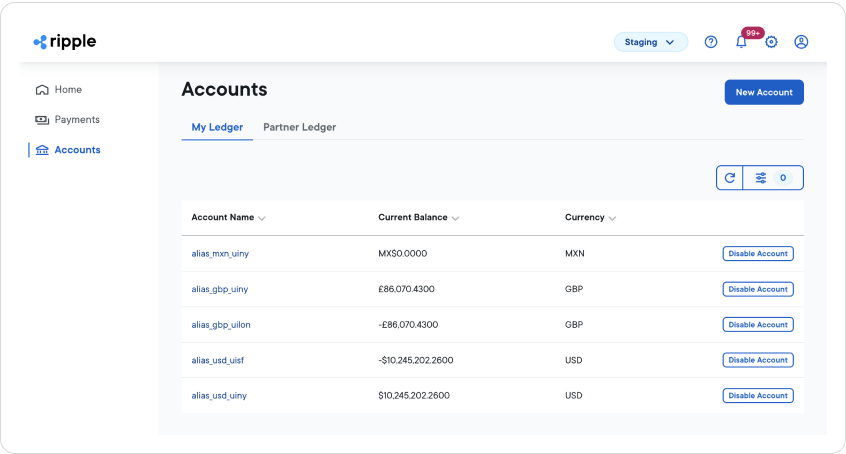This screenshot has height=454, width=846.
Task: Switch to Partner Ledger tab
Action: [299, 127]
